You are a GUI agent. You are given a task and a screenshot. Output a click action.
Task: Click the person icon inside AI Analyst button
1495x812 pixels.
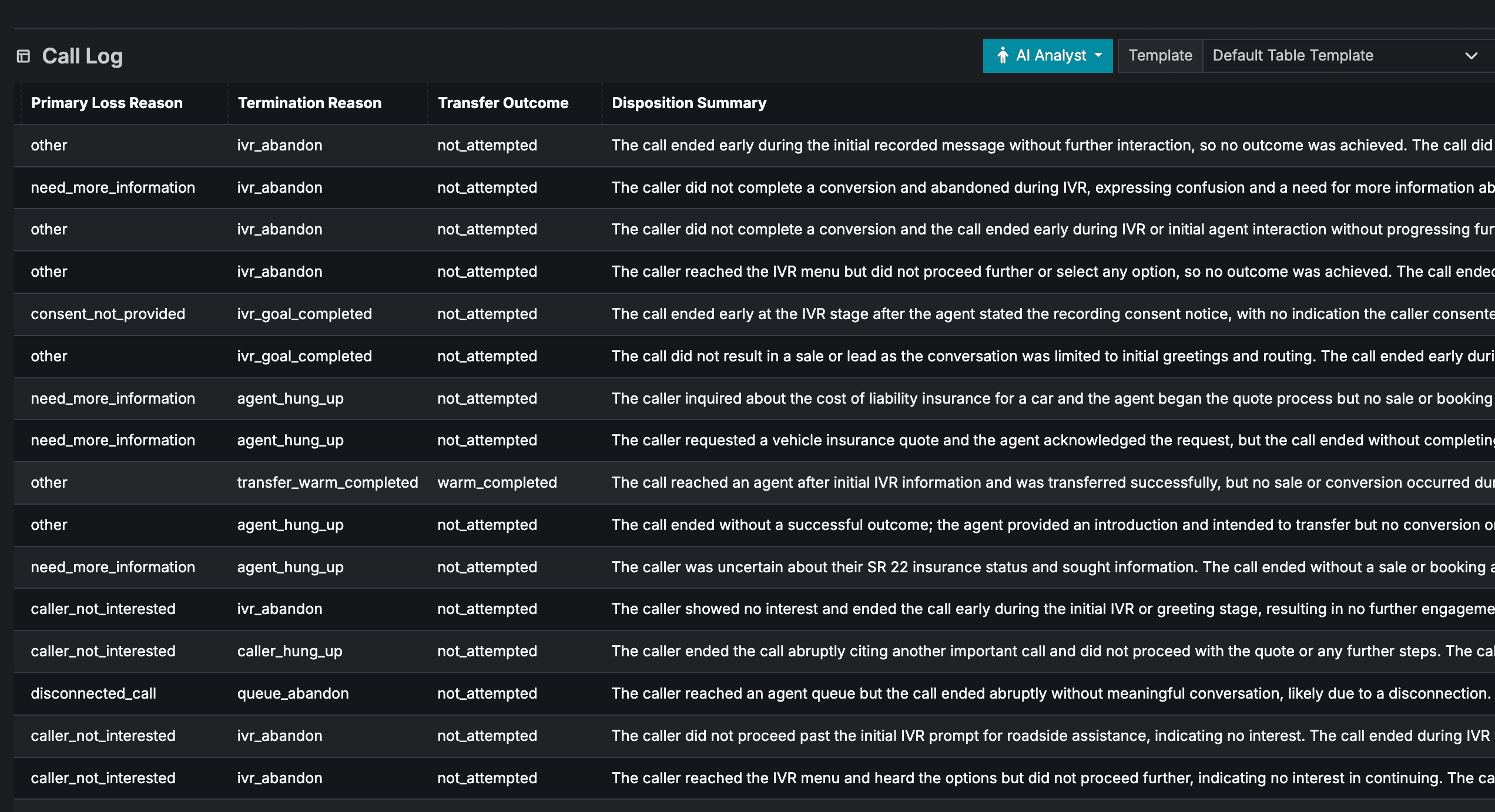[1004, 55]
